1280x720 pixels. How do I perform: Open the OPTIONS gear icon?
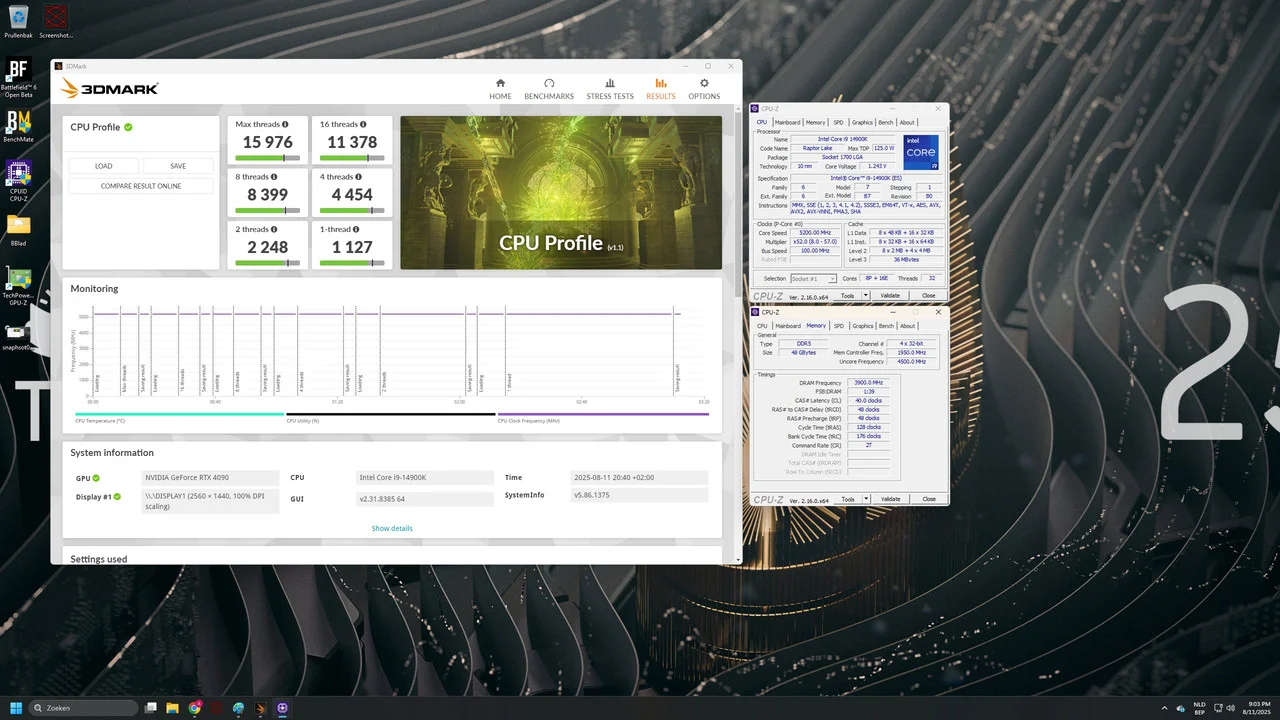(x=704, y=84)
